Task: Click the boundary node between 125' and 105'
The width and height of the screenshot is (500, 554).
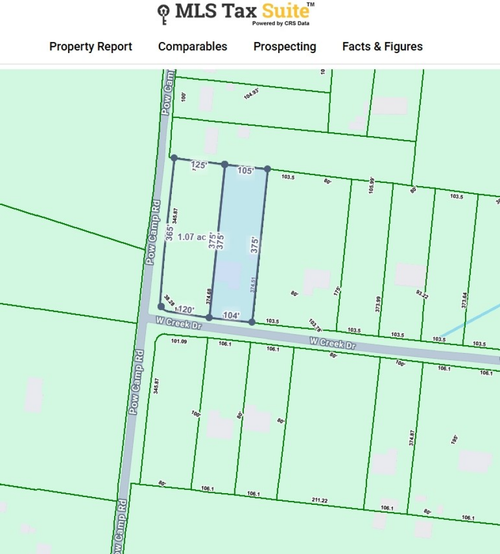Action: pos(225,164)
